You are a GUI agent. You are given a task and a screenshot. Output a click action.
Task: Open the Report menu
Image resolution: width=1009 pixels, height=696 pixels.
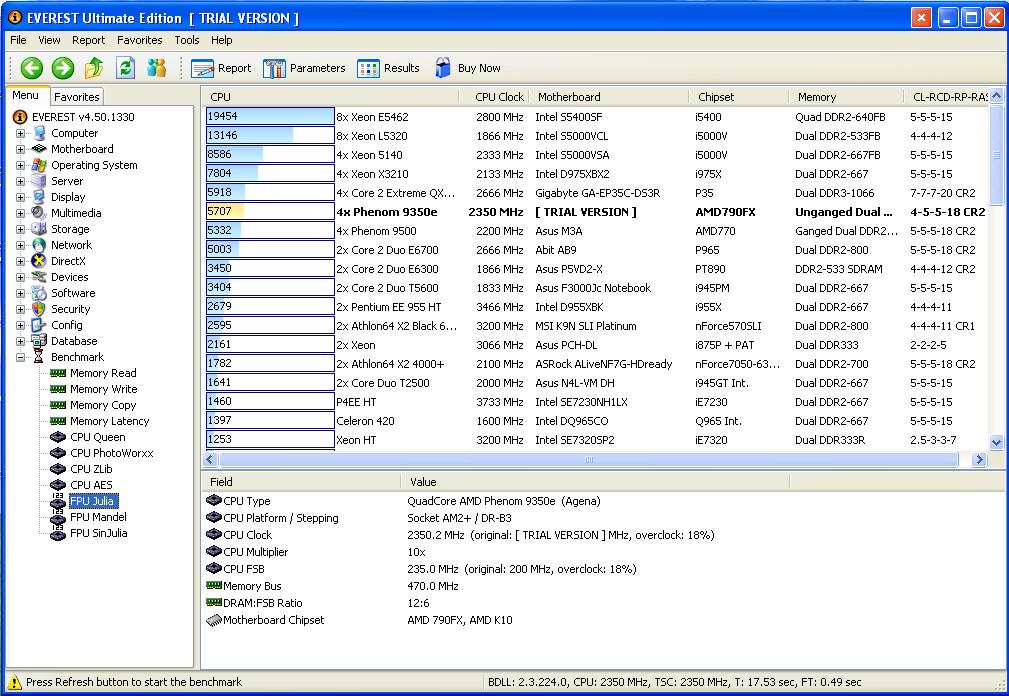[x=88, y=40]
